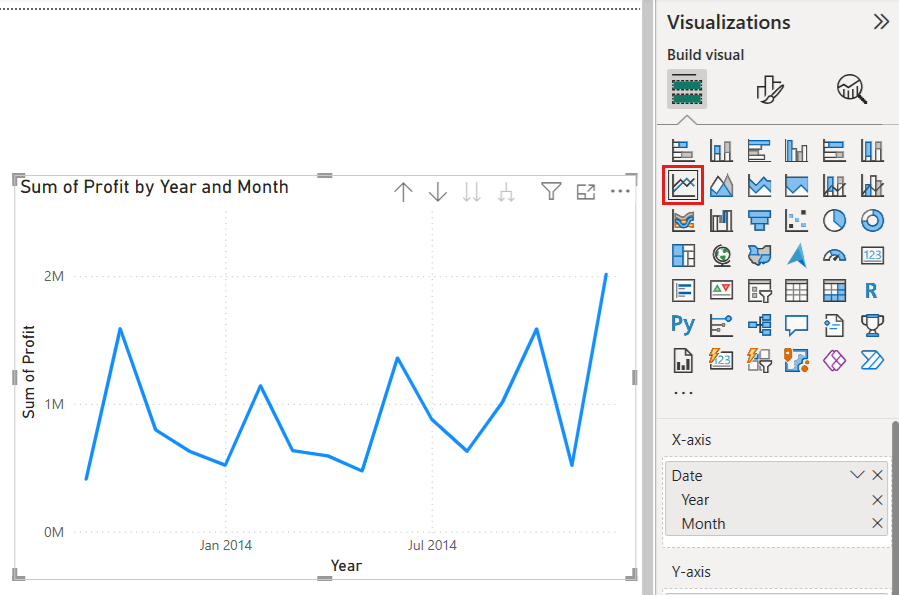Select the Decomposition tree visual

pyautogui.click(x=759, y=325)
